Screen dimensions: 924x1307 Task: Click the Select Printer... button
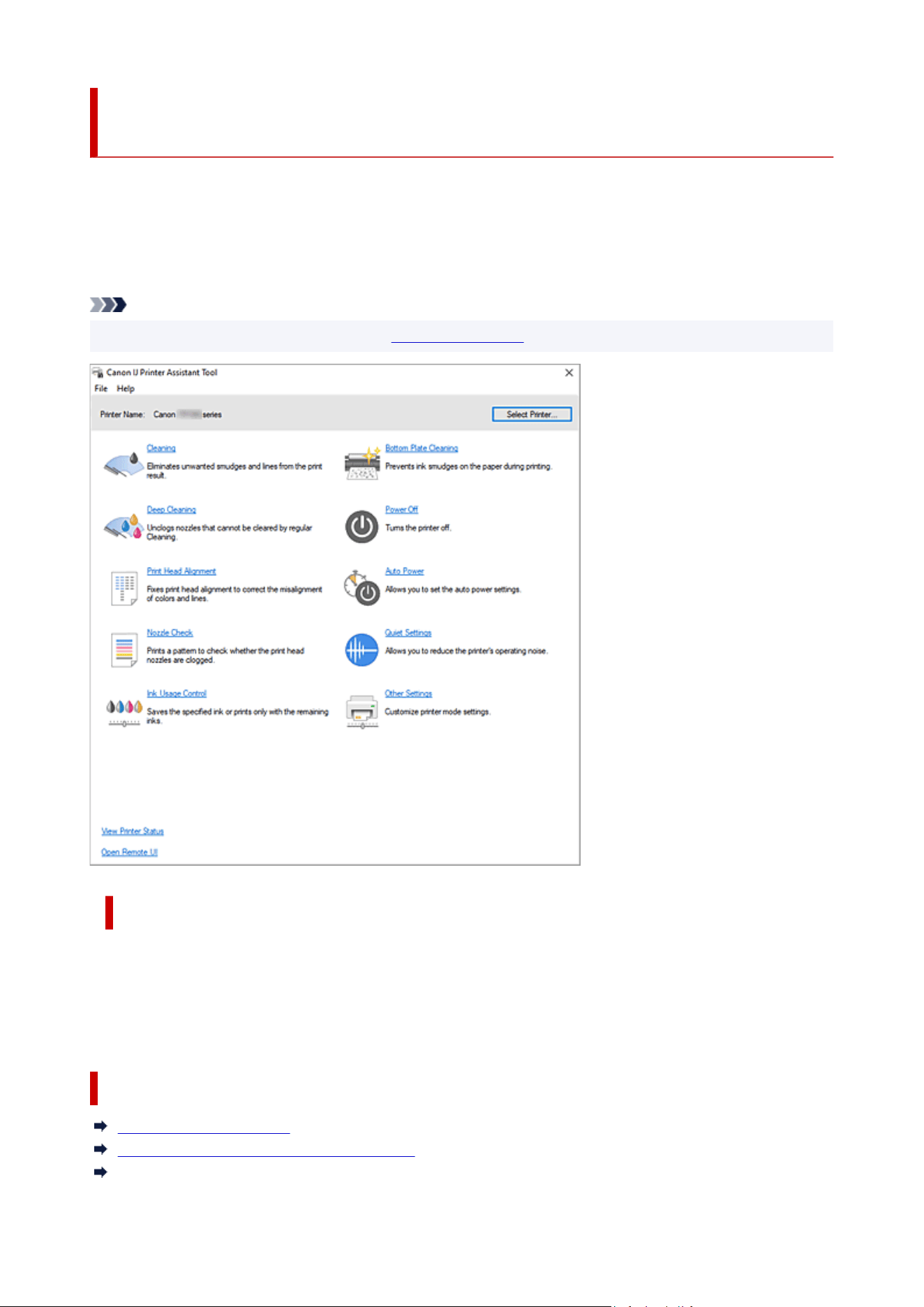tap(532, 415)
